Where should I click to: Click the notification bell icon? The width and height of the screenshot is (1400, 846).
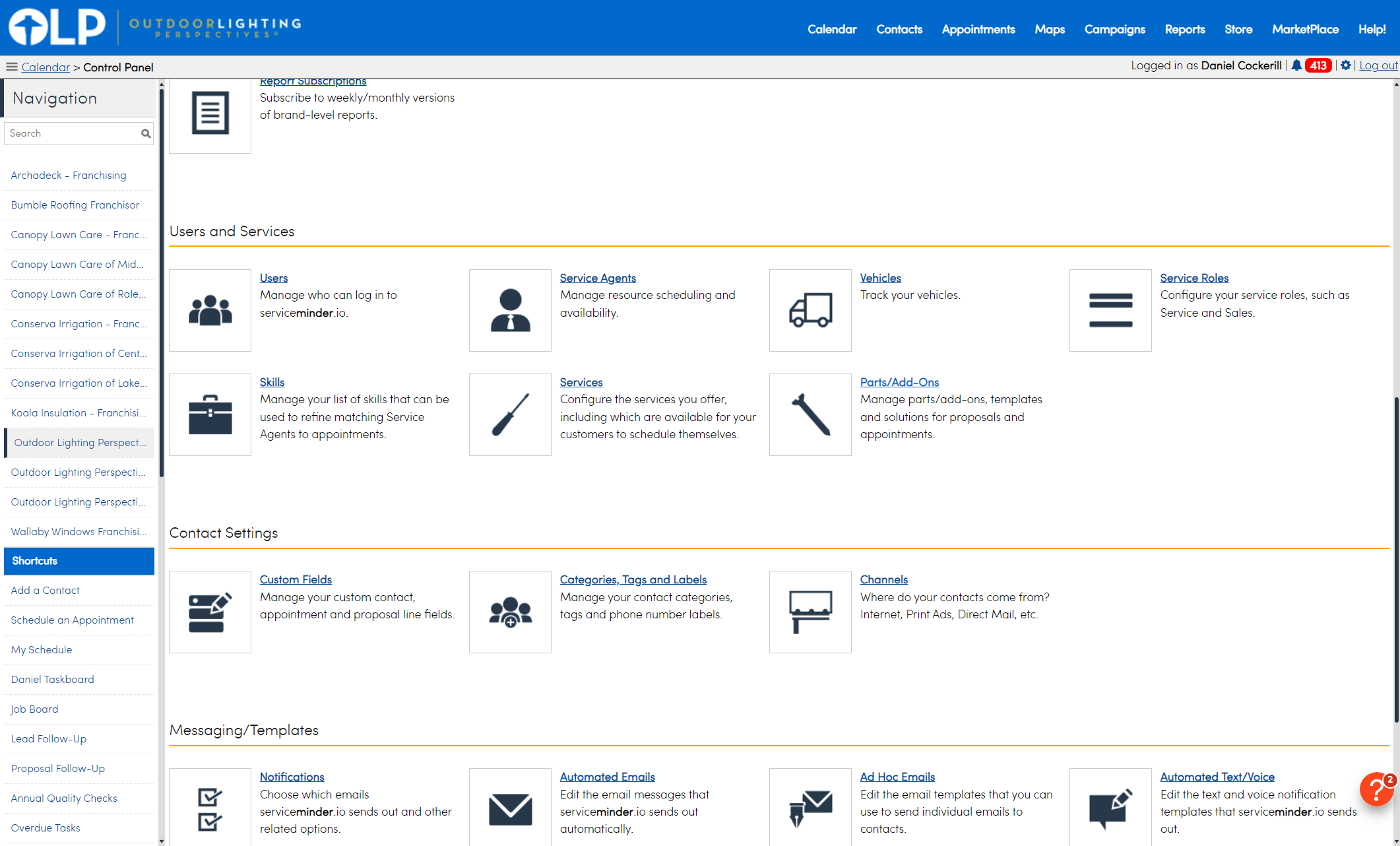click(x=1296, y=65)
